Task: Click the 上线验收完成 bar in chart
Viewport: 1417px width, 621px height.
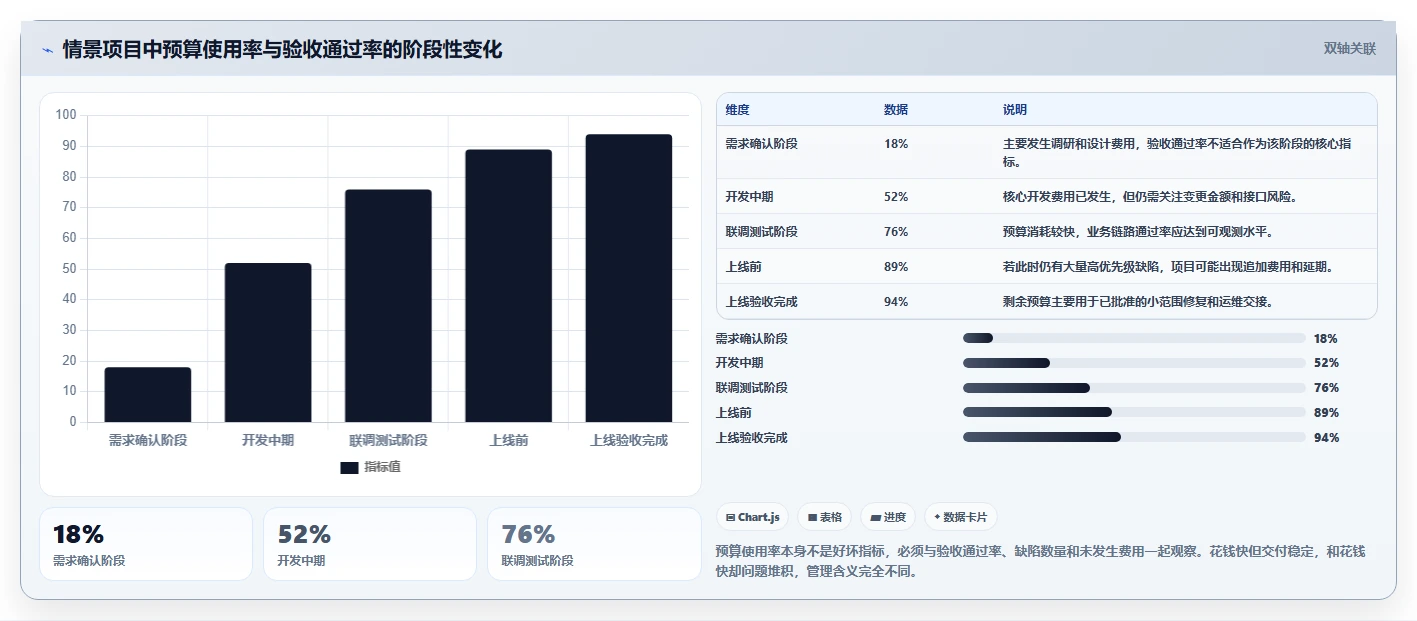Action: [x=628, y=278]
